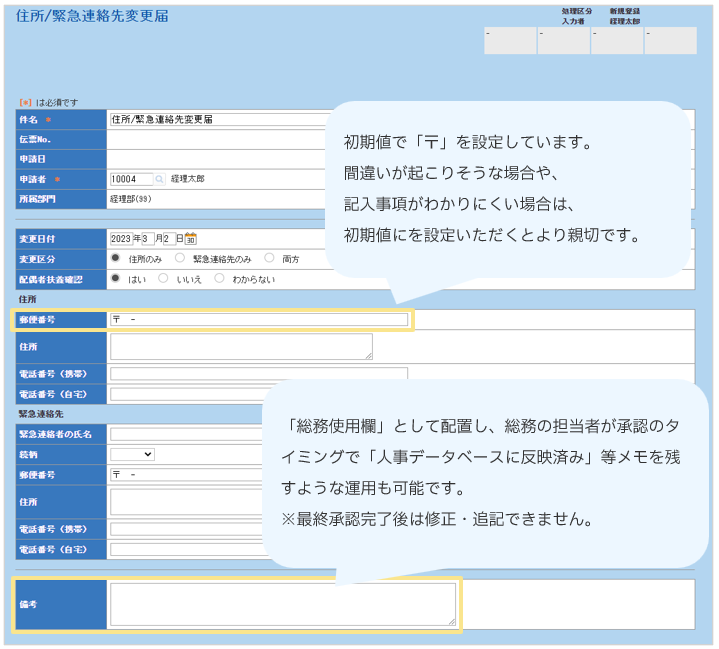Image resolution: width=719 pixels, height=649 pixels.
Task: Click the month field in 変更日付
Action: tap(148, 239)
